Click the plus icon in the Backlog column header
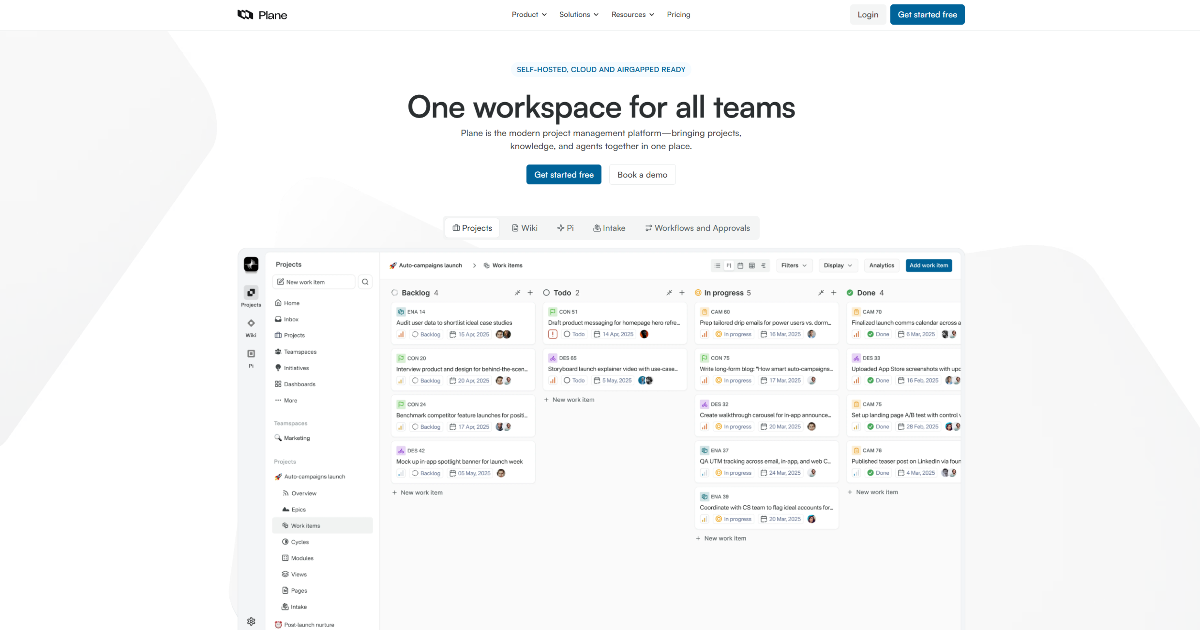 [530, 293]
